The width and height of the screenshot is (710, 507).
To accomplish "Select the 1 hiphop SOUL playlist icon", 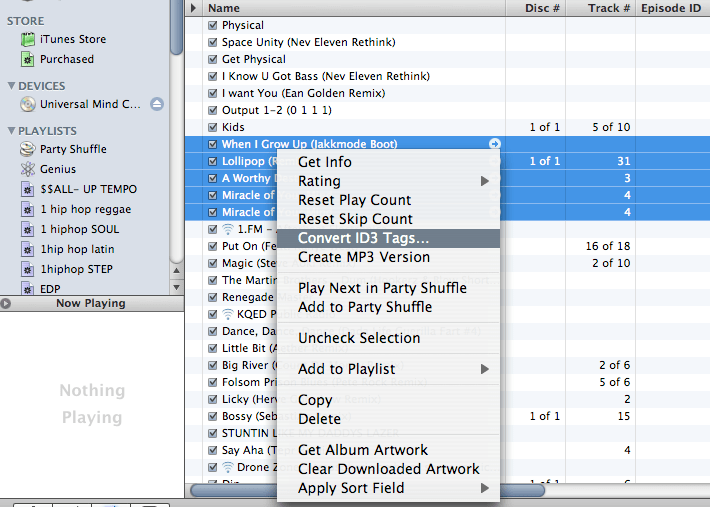I will click(28, 229).
